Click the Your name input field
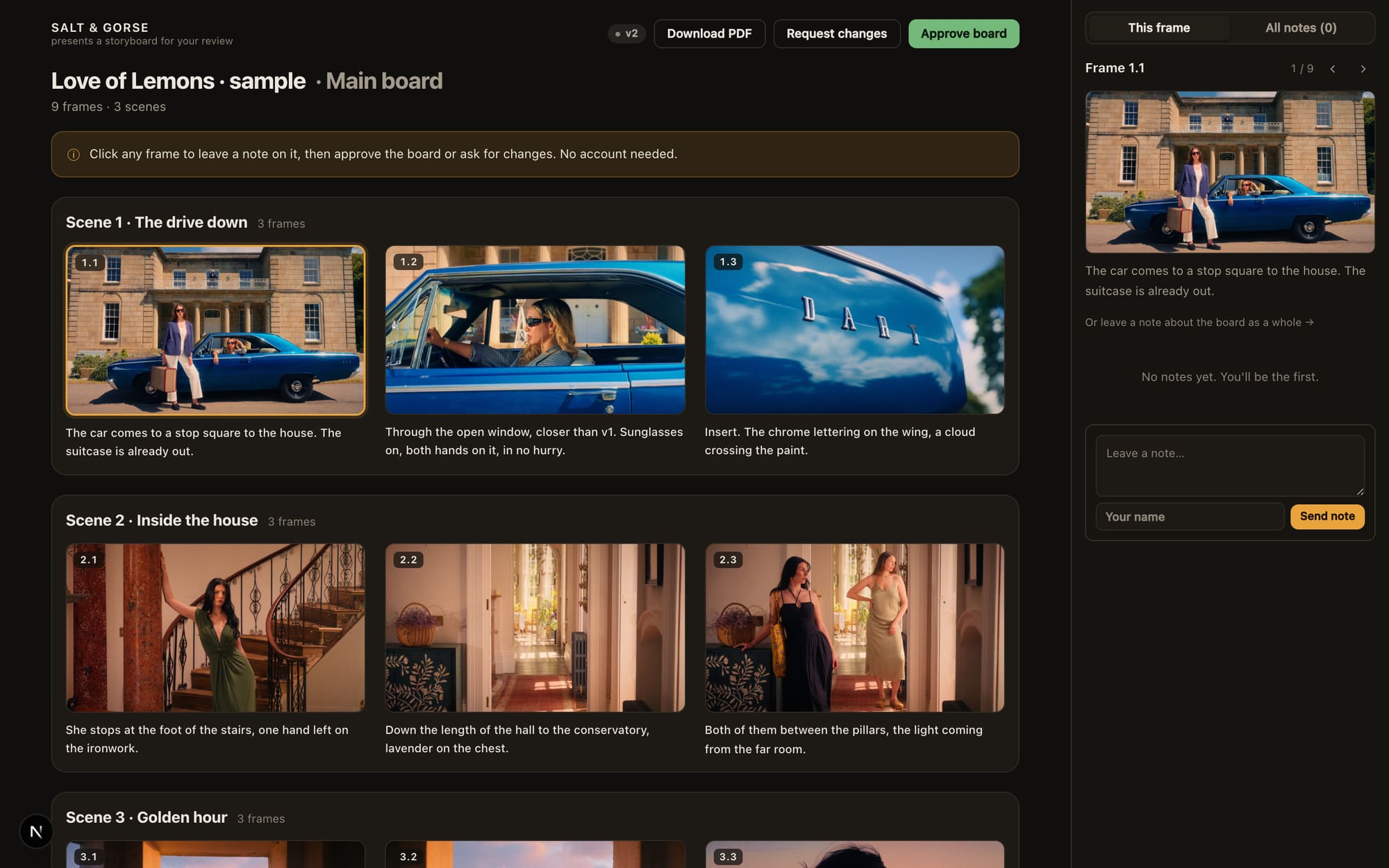The height and width of the screenshot is (868, 1389). tap(1190, 517)
